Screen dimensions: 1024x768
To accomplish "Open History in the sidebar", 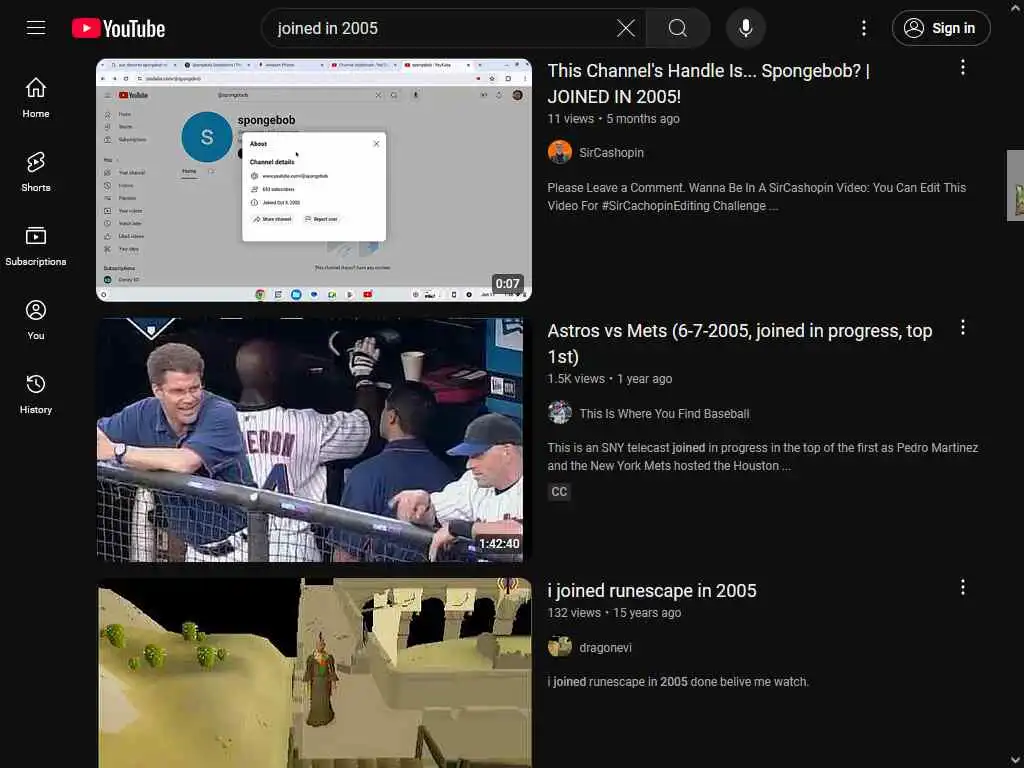I will (x=36, y=394).
